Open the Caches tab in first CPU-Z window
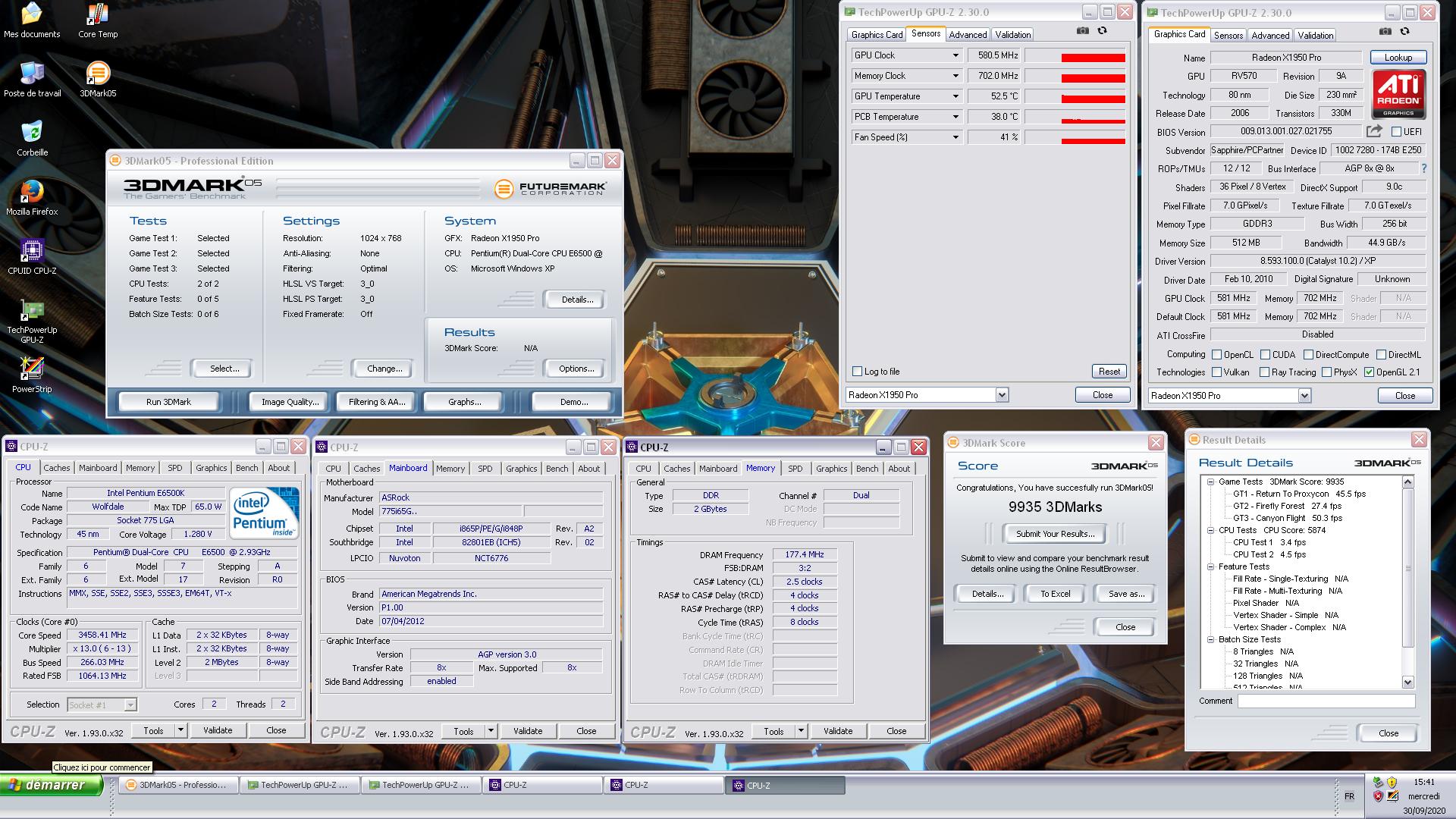The height and width of the screenshot is (819, 1456). click(x=56, y=468)
